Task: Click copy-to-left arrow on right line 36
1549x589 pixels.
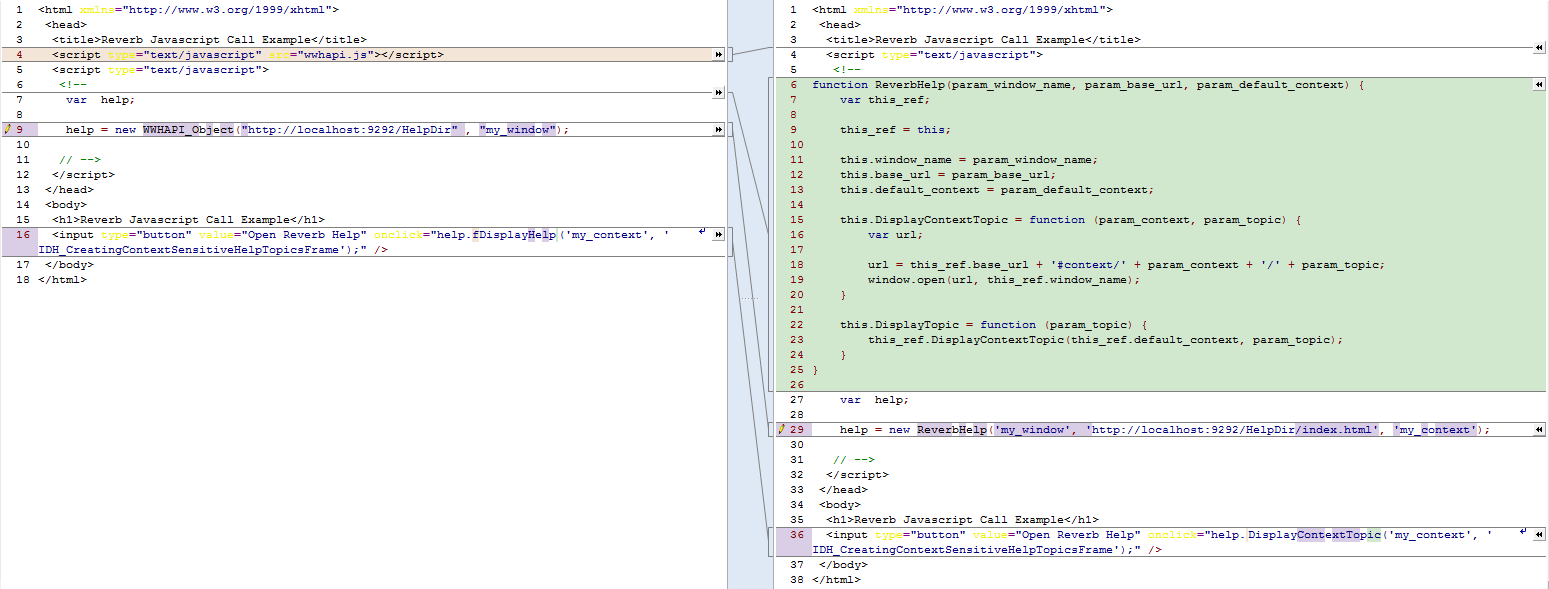Action: point(1538,535)
